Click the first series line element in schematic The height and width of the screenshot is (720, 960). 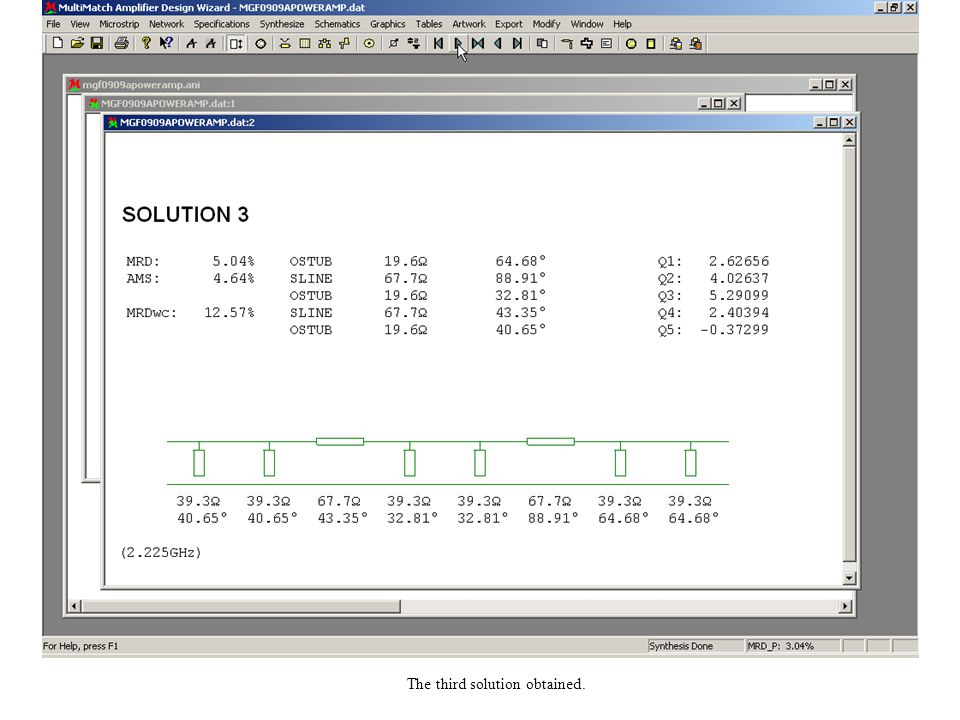tap(340, 441)
